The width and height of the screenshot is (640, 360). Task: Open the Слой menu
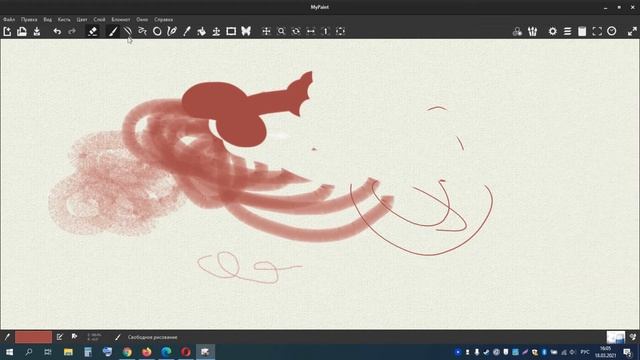coord(99,19)
